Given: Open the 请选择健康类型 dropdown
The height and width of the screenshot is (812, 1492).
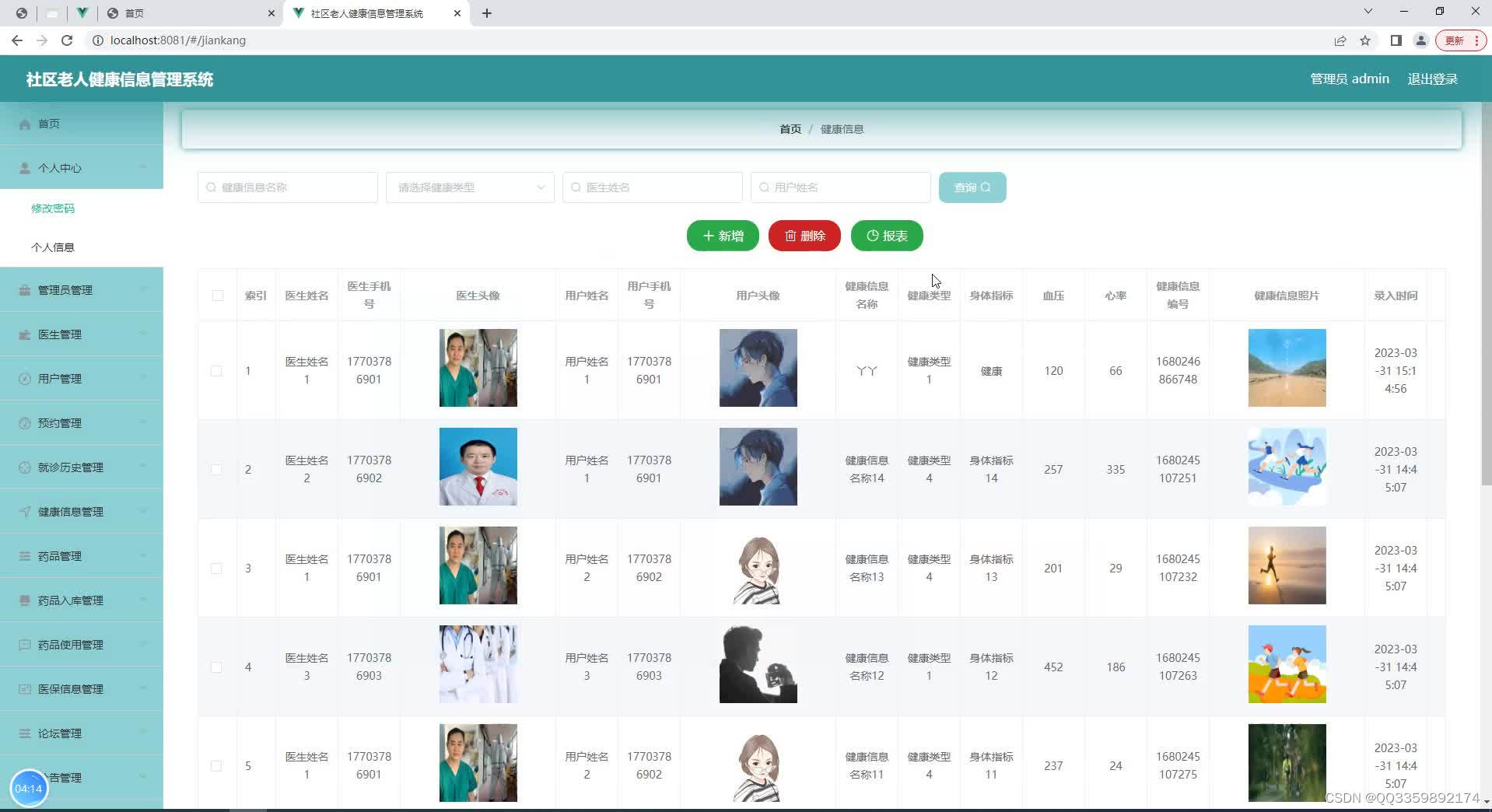Looking at the screenshot, I should click(x=470, y=187).
